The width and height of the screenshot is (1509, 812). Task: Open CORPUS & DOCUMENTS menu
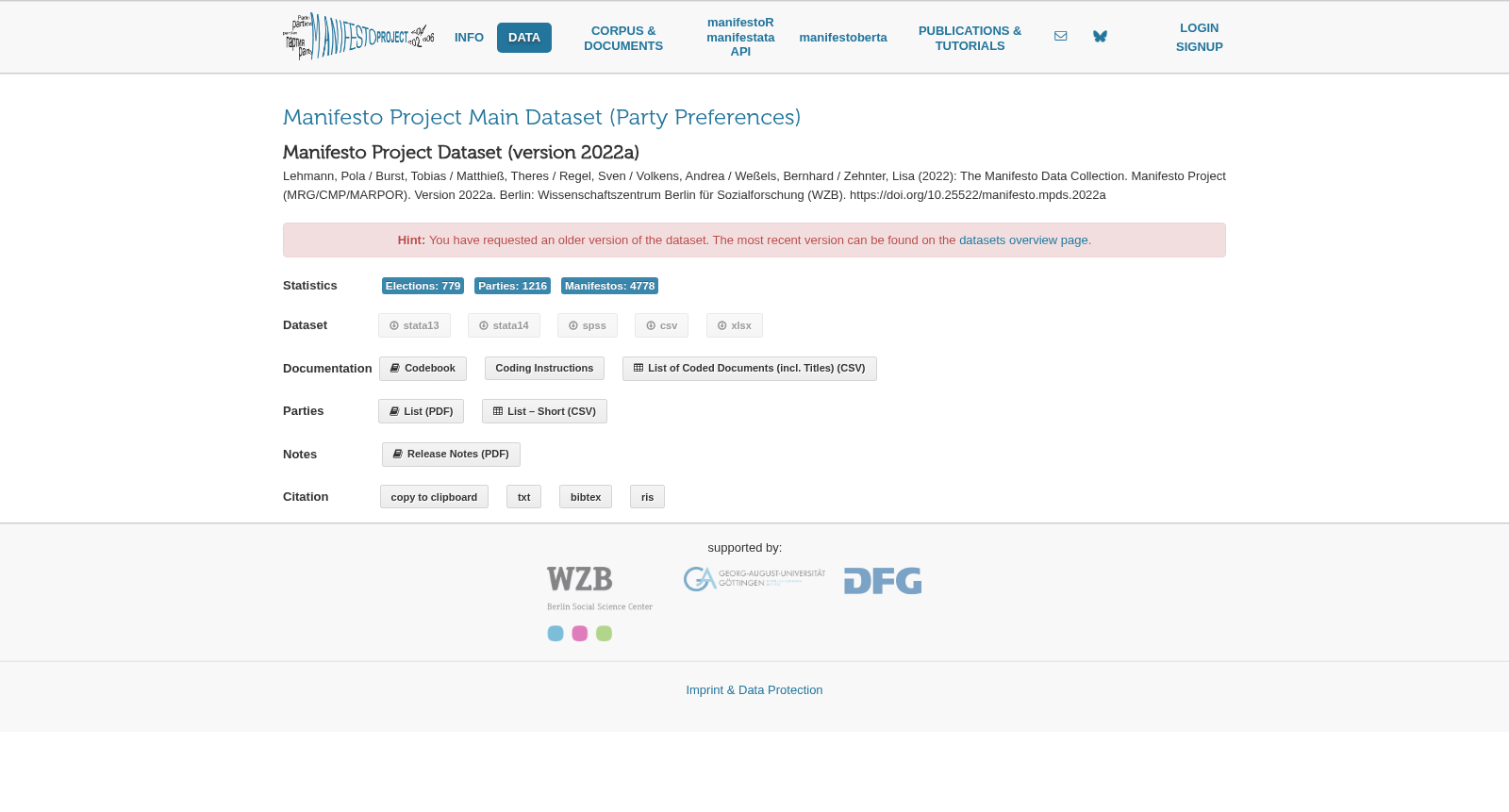[x=623, y=38]
